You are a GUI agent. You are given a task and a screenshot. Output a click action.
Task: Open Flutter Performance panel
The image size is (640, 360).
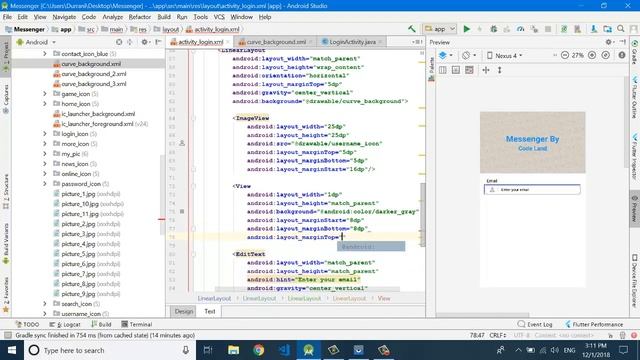pos(594,324)
